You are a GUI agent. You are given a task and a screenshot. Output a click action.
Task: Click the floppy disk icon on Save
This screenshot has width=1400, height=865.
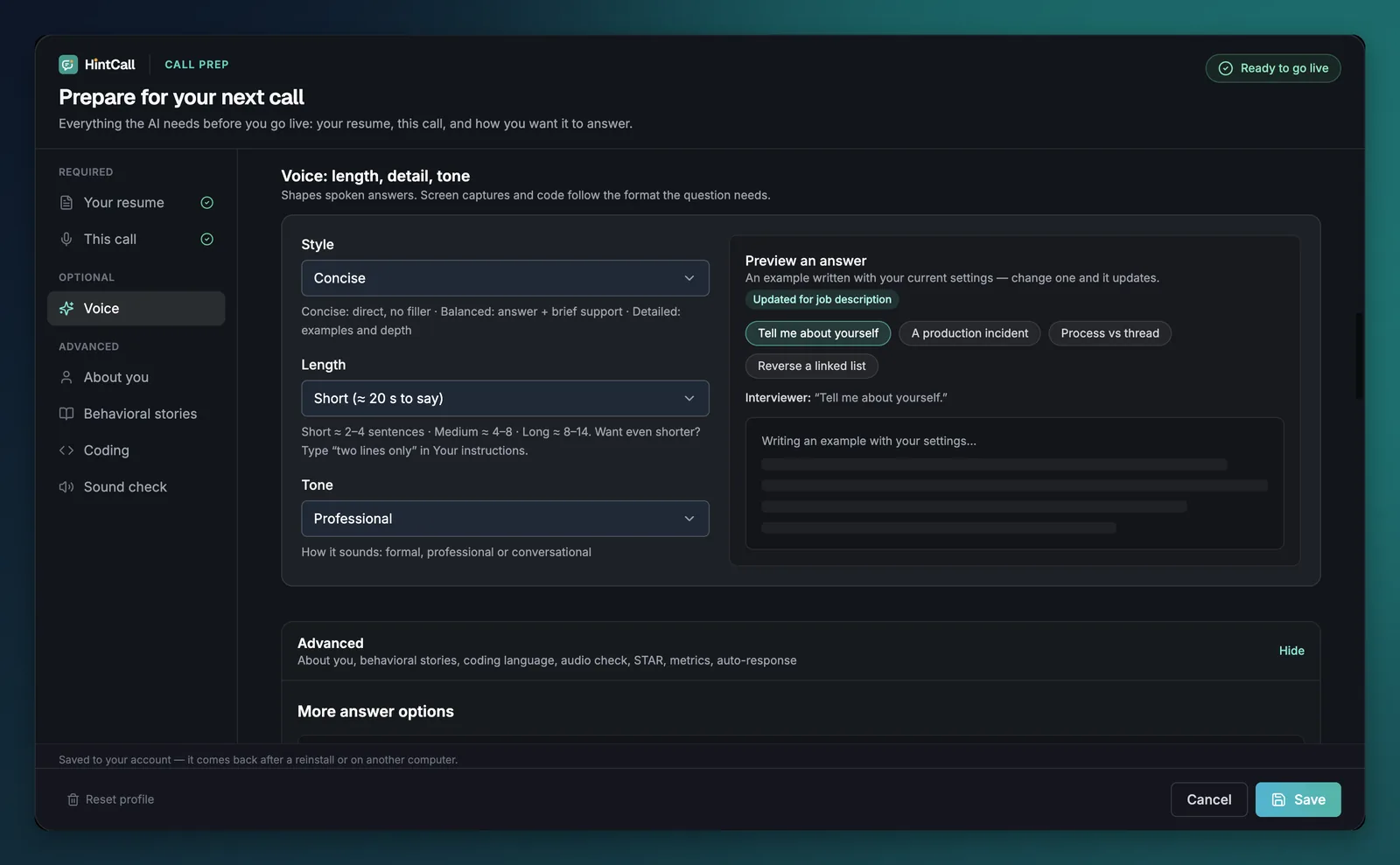point(1279,800)
